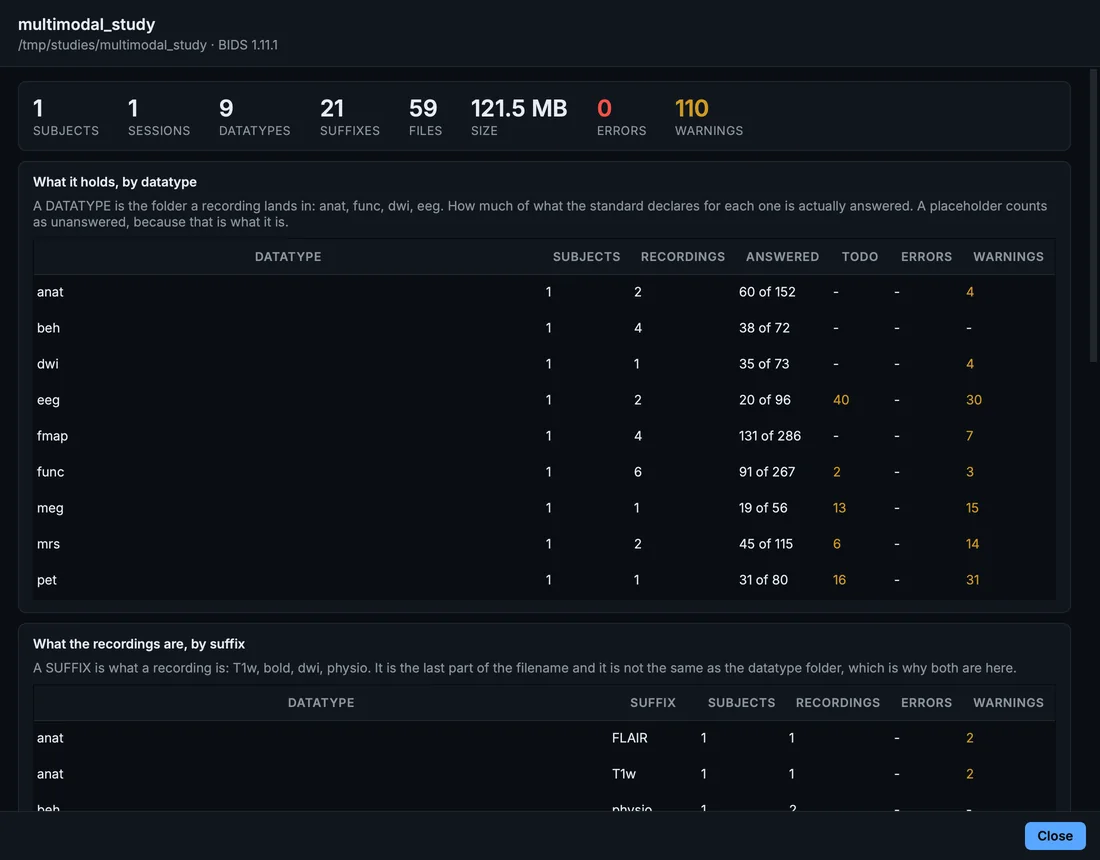The width and height of the screenshot is (1100, 860).
Task: Click the 110 WARNINGS summary stat
Action: [709, 116]
